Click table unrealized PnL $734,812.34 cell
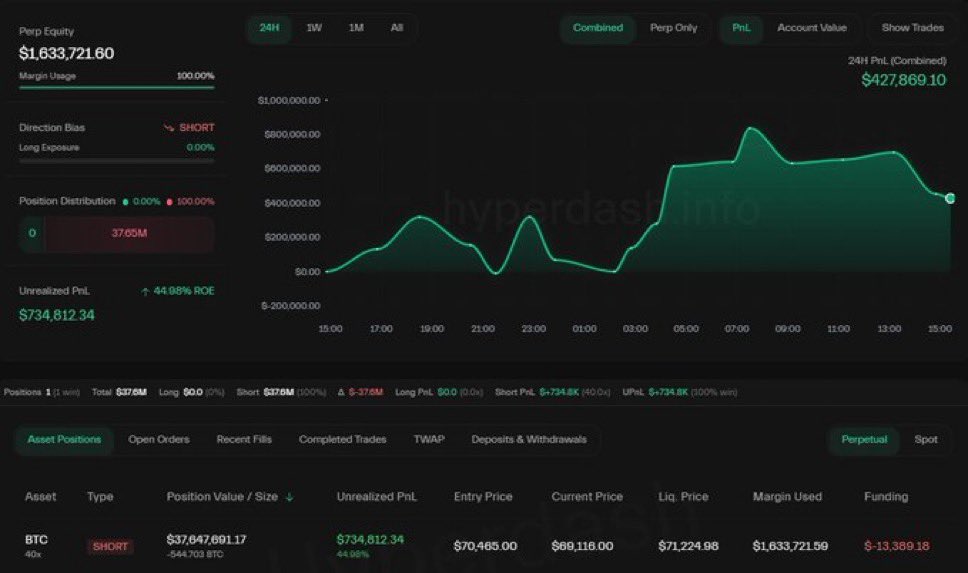 point(370,540)
